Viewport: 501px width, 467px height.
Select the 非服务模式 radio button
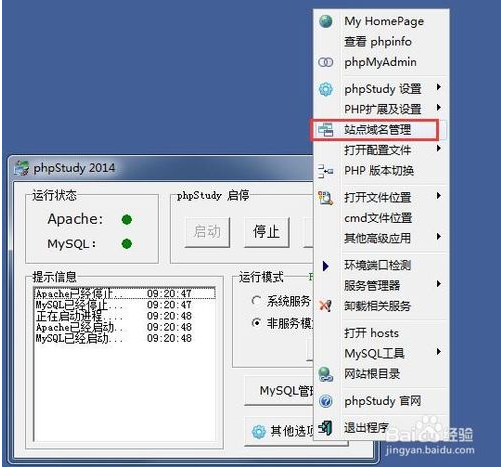[x=256, y=323]
